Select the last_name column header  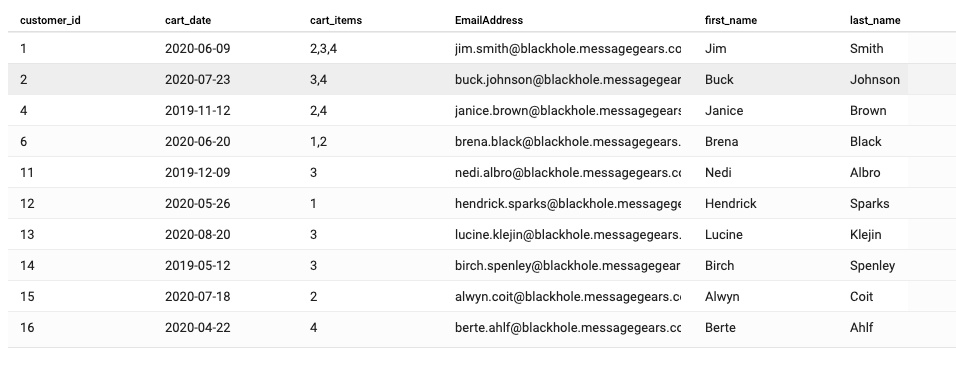(875, 20)
